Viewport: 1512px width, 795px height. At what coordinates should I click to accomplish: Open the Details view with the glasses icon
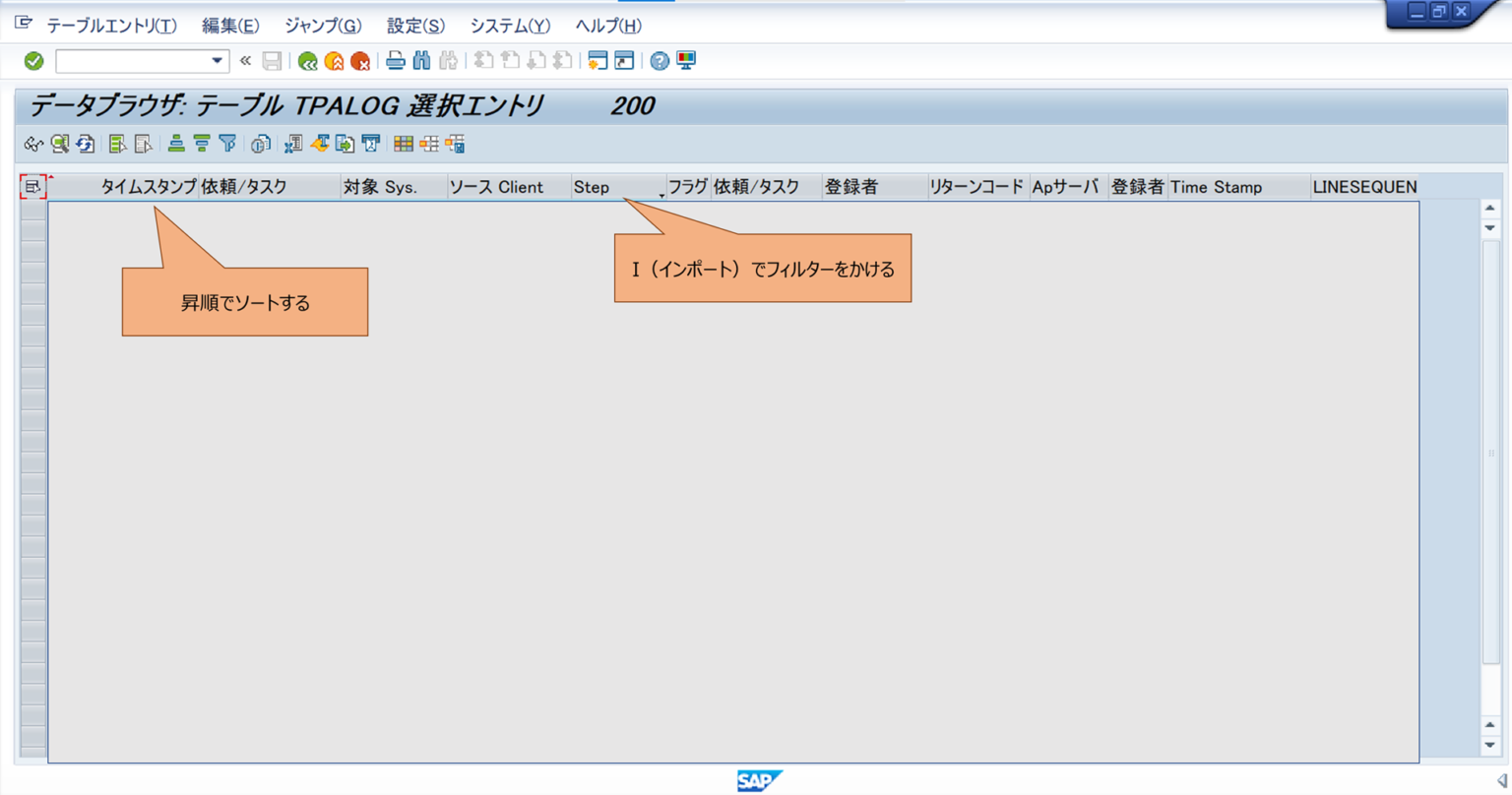(32, 144)
